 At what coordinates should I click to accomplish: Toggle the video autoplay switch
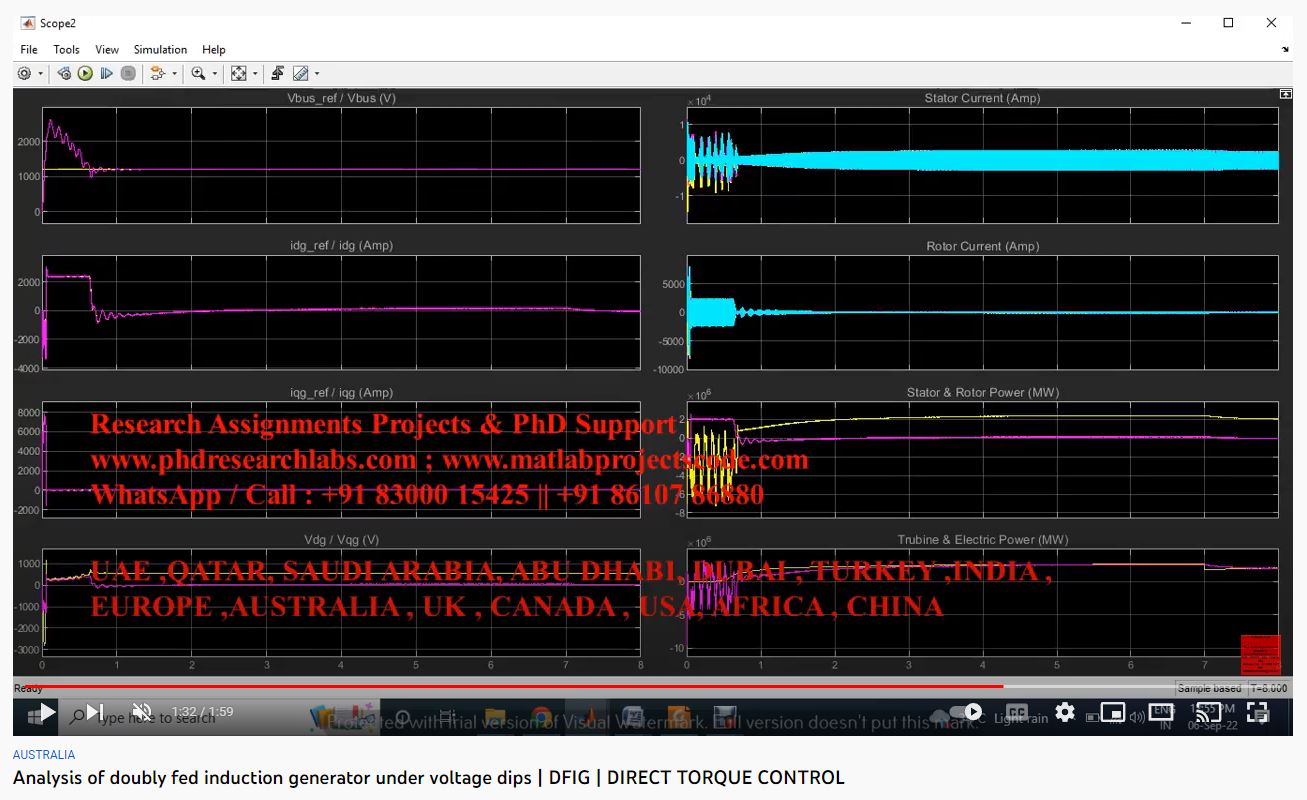(966, 712)
